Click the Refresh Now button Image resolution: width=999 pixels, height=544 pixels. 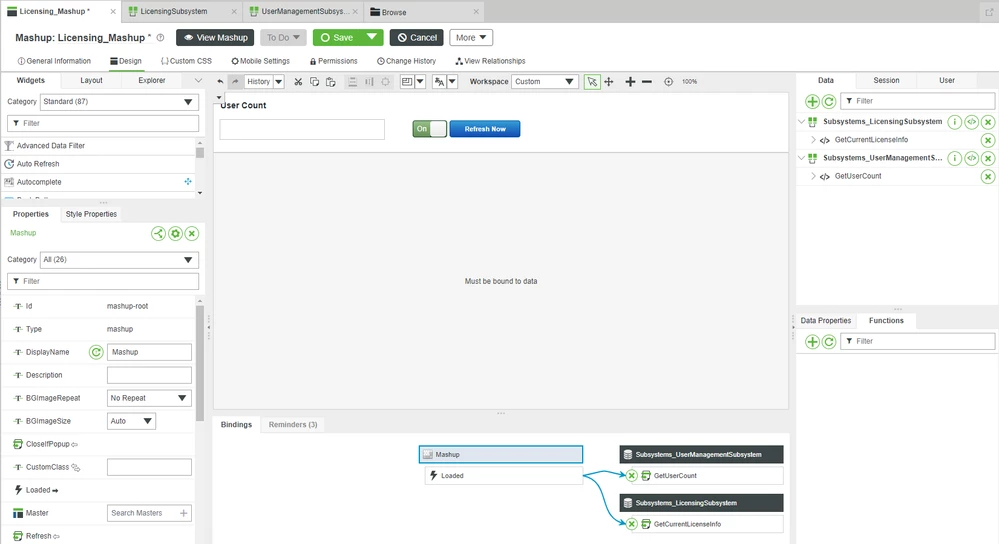485,129
